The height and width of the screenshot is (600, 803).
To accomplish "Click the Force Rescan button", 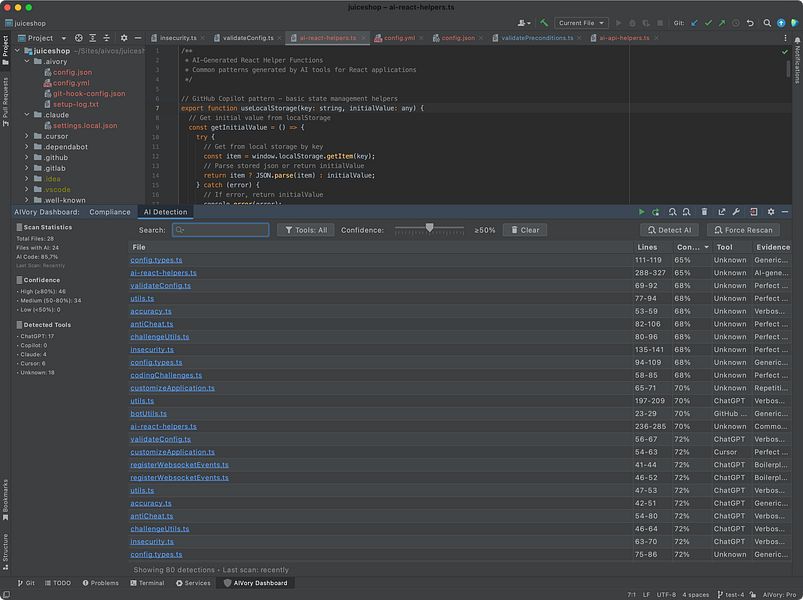I will click(742, 230).
